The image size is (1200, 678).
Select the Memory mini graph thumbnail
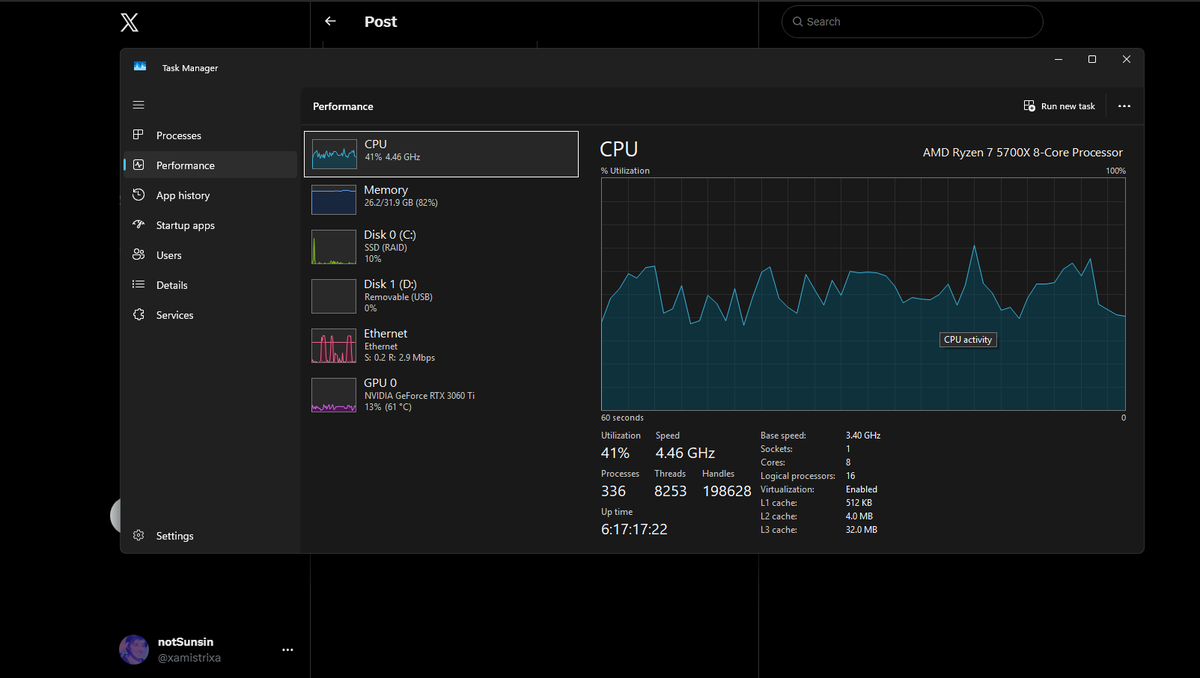[x=334, y=199]
